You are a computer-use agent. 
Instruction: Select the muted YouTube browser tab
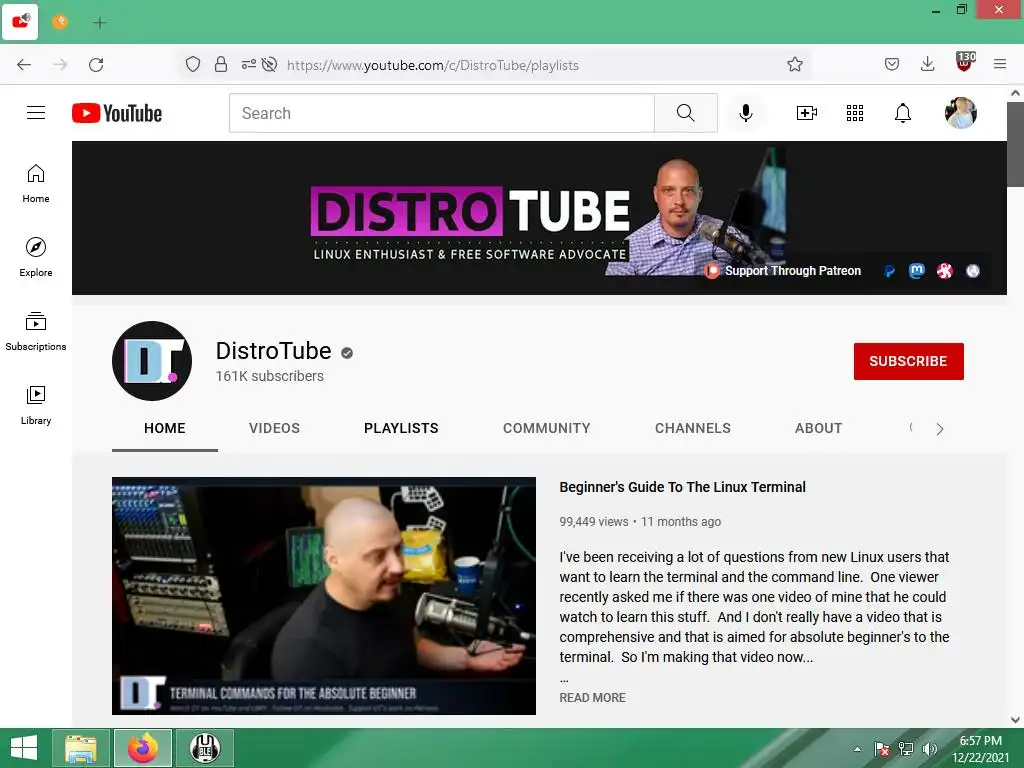coord(20,22)
